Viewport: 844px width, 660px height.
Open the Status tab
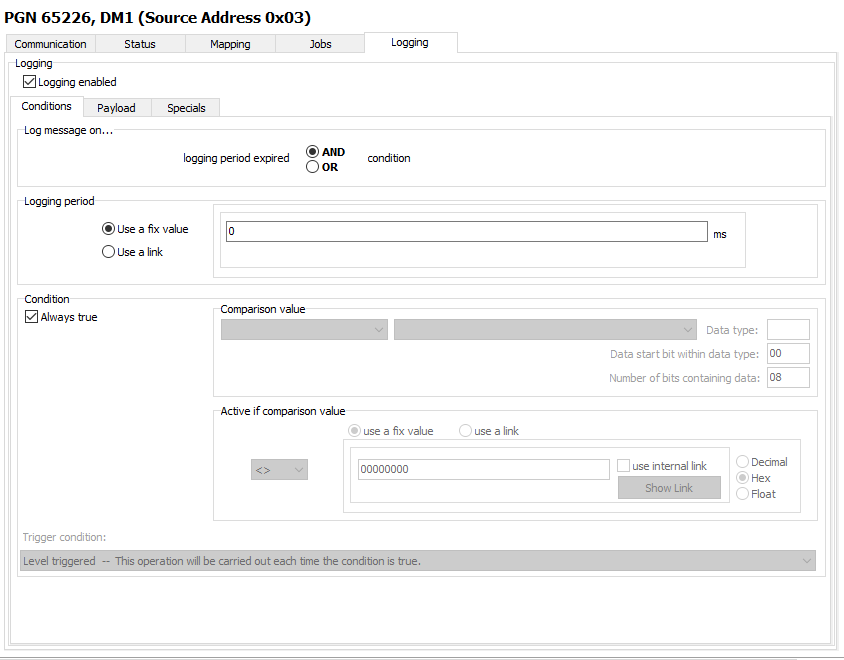[140, 44]
